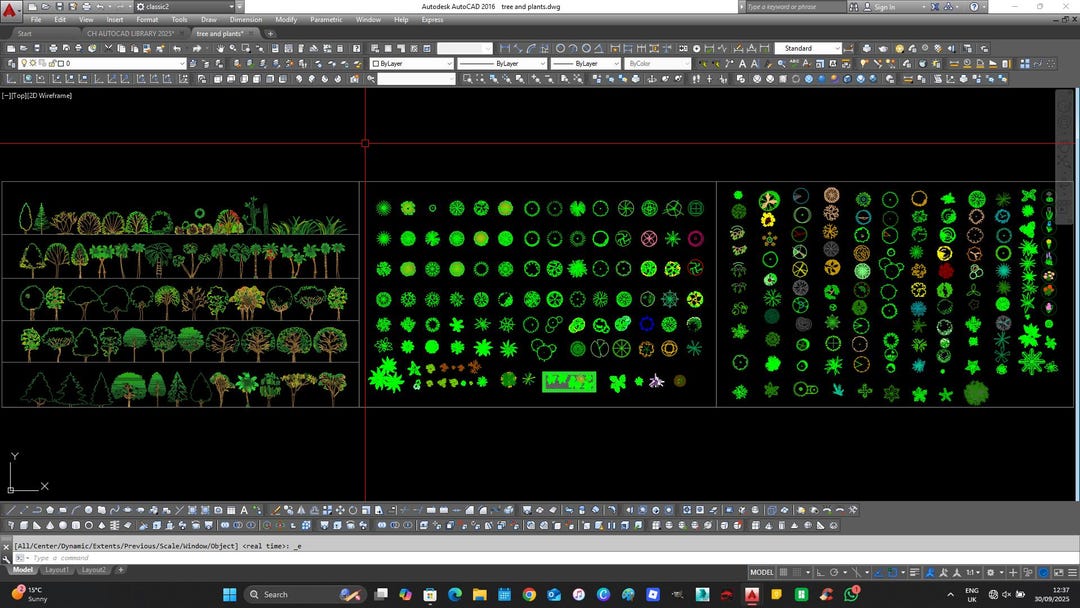Select the Line tool in the draw toolbar
Screen dimensions: 1080x608
click(12, 510)
